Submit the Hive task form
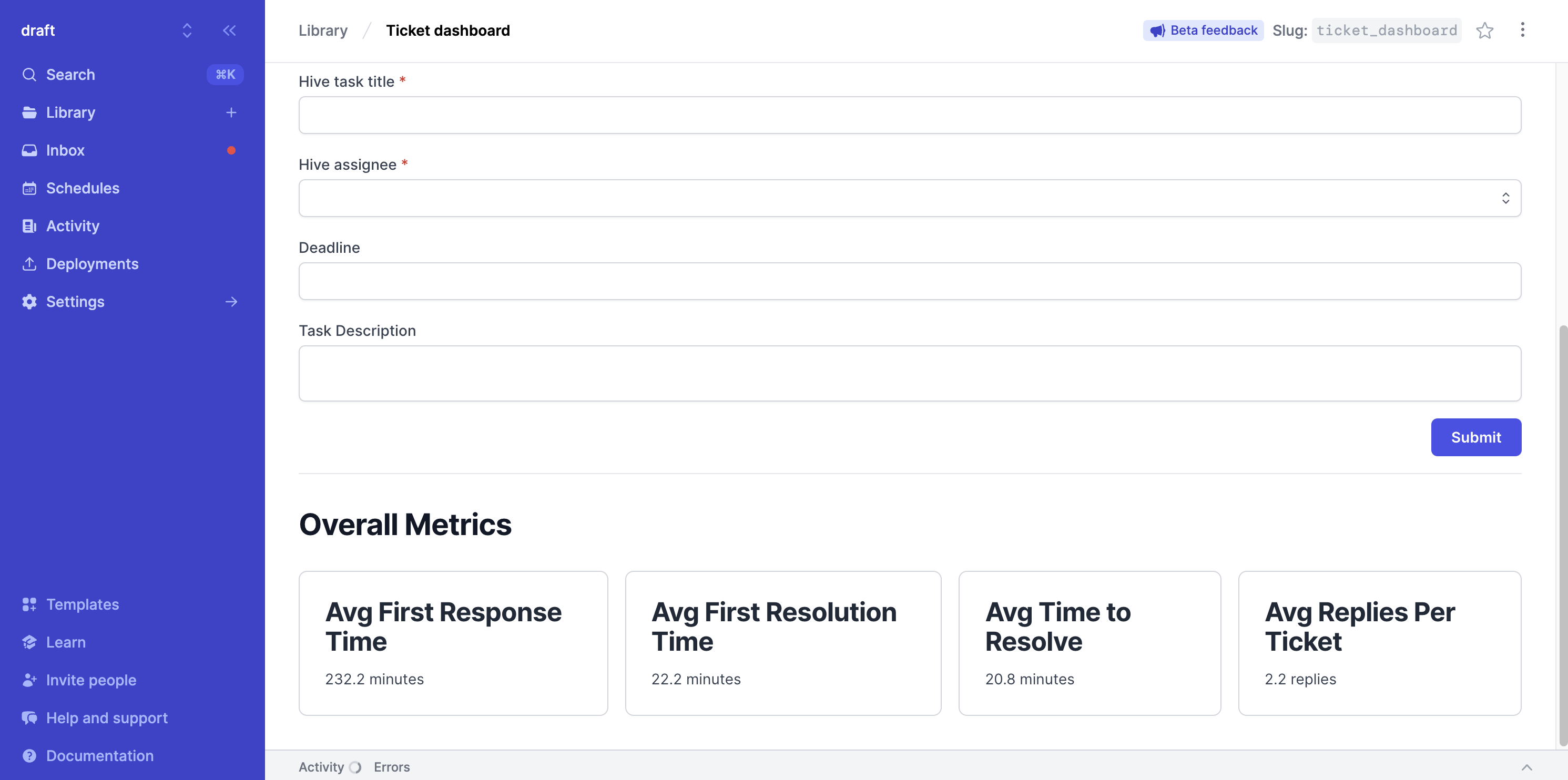This screenshot has height=780, width=1568. tap(1475, 437)
